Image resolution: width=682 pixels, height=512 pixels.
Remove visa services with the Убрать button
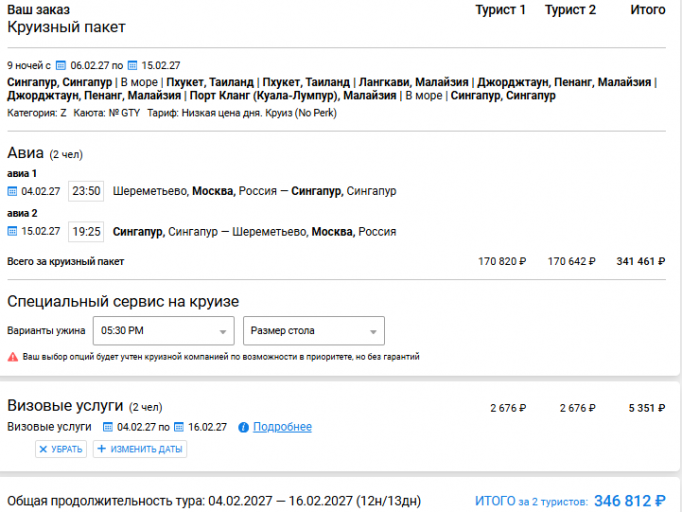pyautogui.click(x=61, y=449)
